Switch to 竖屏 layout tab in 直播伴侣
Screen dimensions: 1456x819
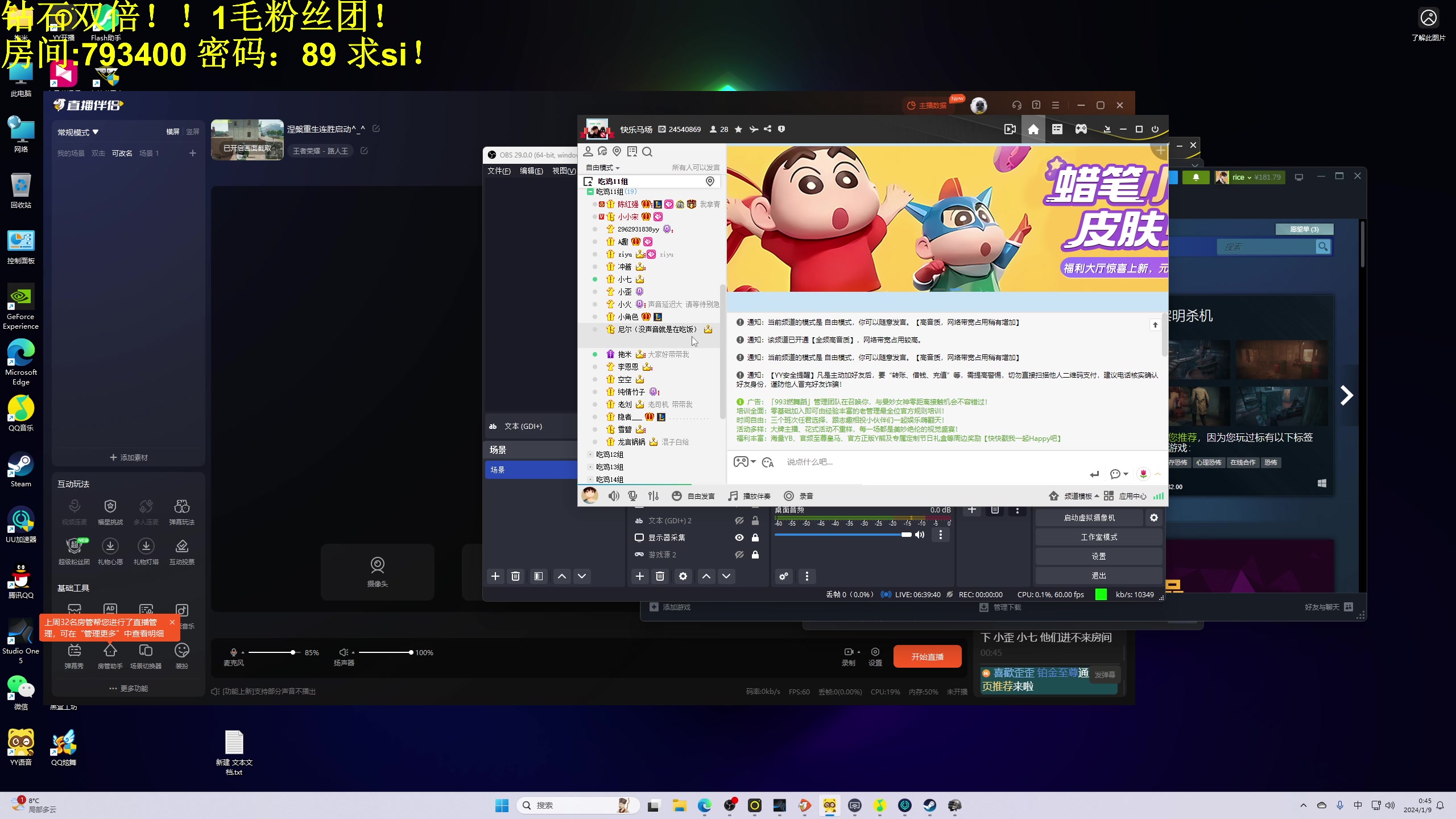pyautogui.click(x=193, y=132)
